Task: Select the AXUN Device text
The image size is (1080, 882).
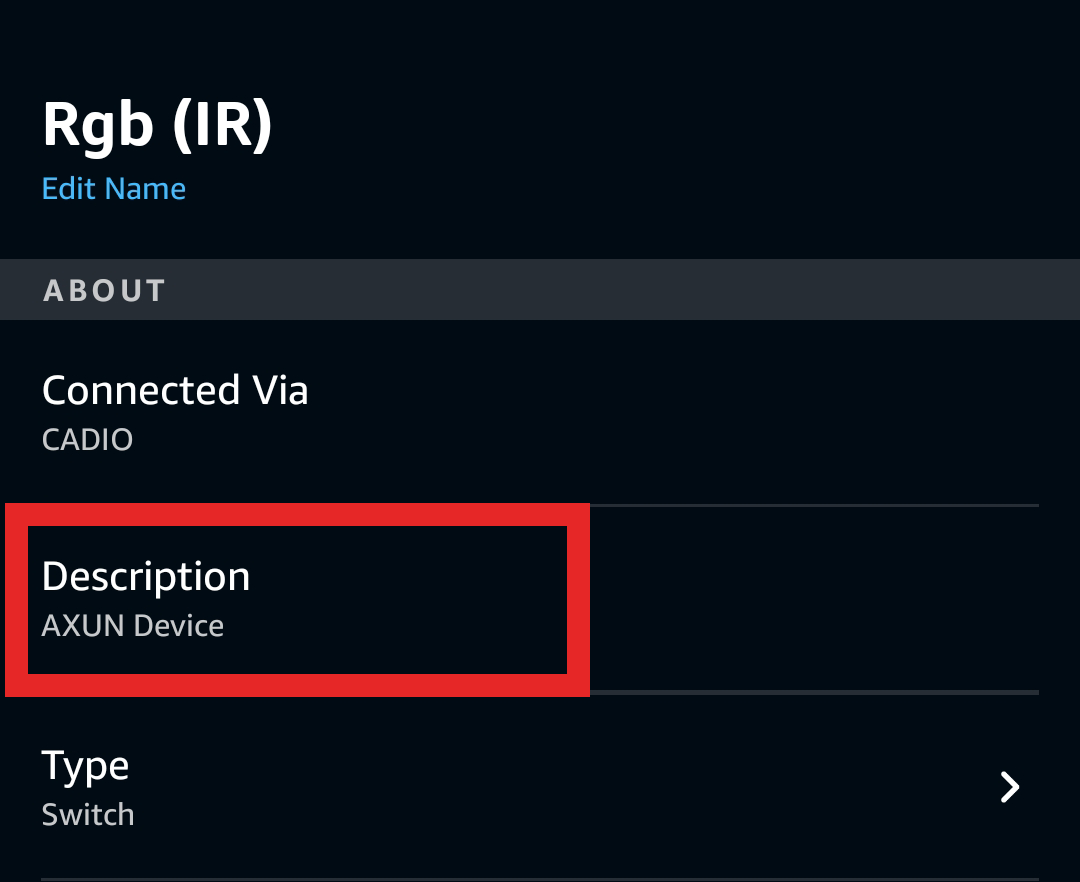Action: [x=133, y=627]
